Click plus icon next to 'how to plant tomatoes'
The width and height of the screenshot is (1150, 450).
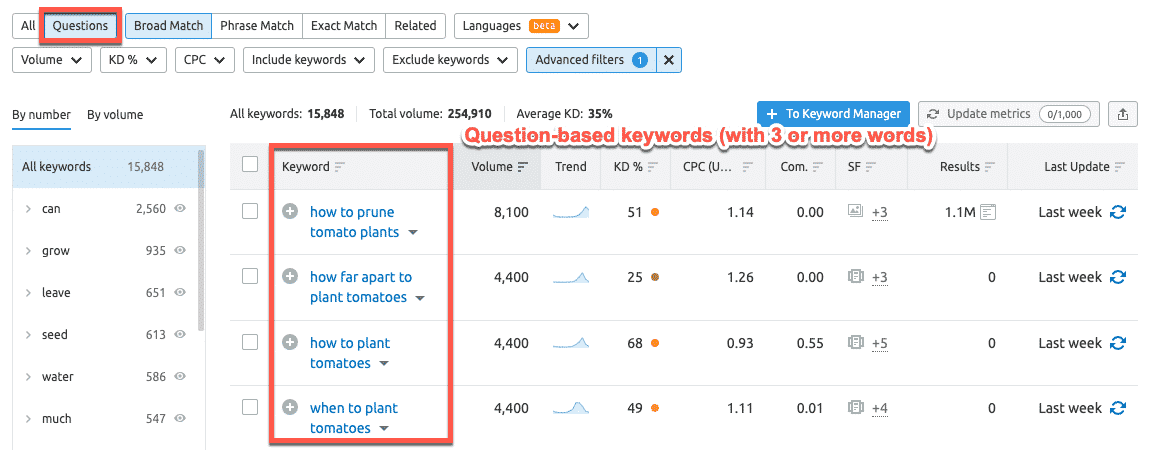click(290, 343)
